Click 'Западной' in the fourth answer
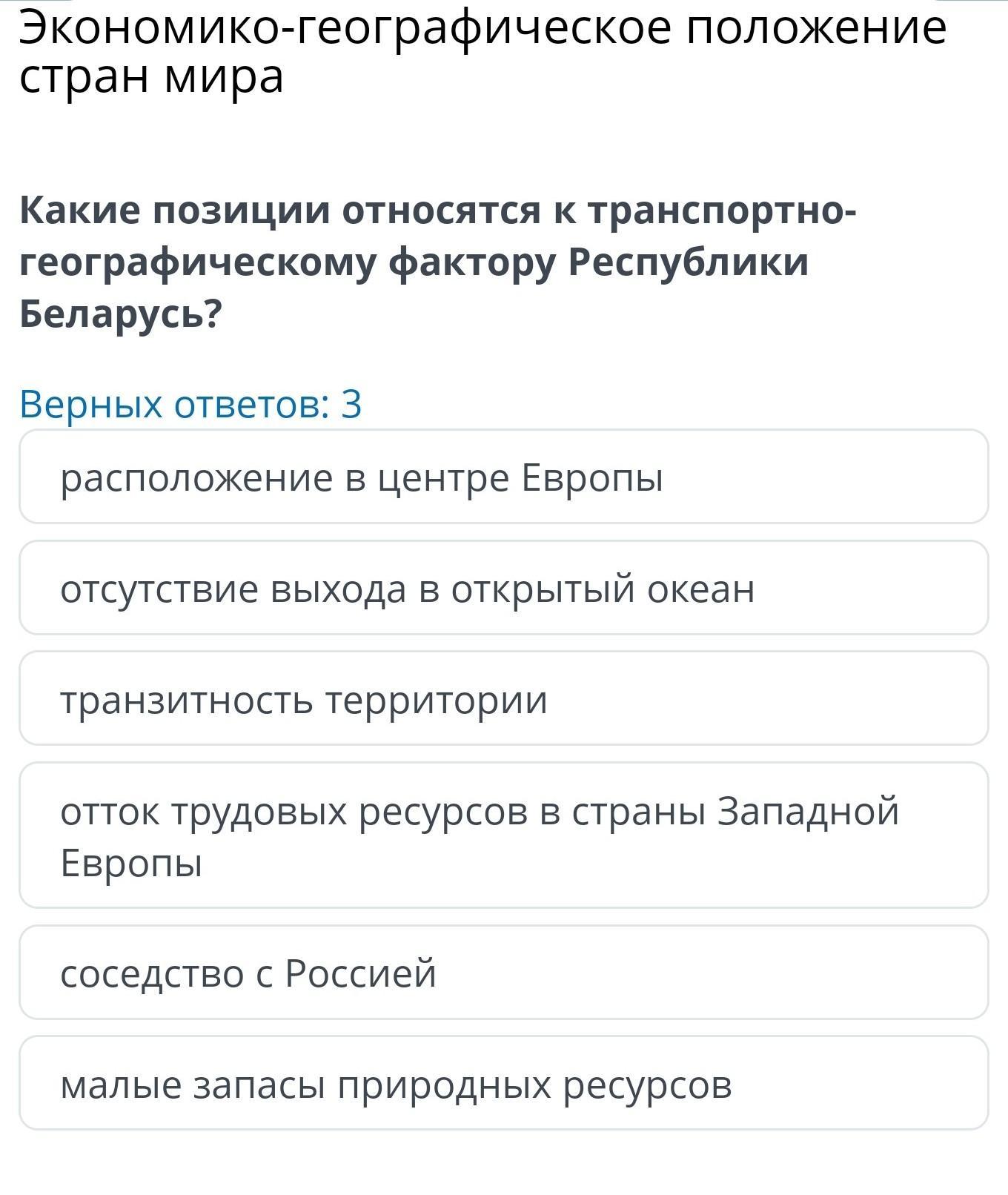This screenshot has width=1008, height=1195. tap(808, 810)
